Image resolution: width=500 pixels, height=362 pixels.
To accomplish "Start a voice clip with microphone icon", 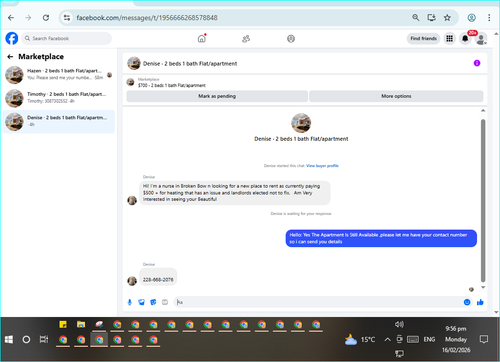I will coord(130,302).
